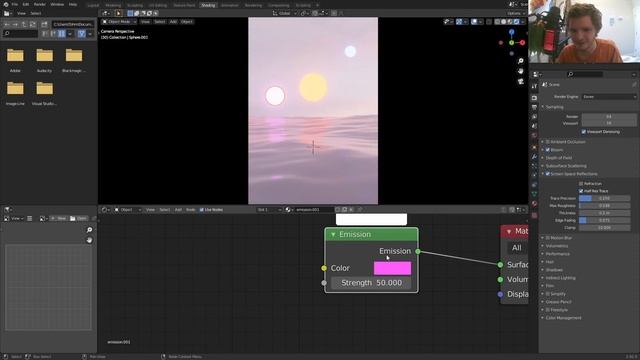The height and width of the screenshot is (360, 640).
Task: Click the file browser filter icon
Action: [82, 34]
